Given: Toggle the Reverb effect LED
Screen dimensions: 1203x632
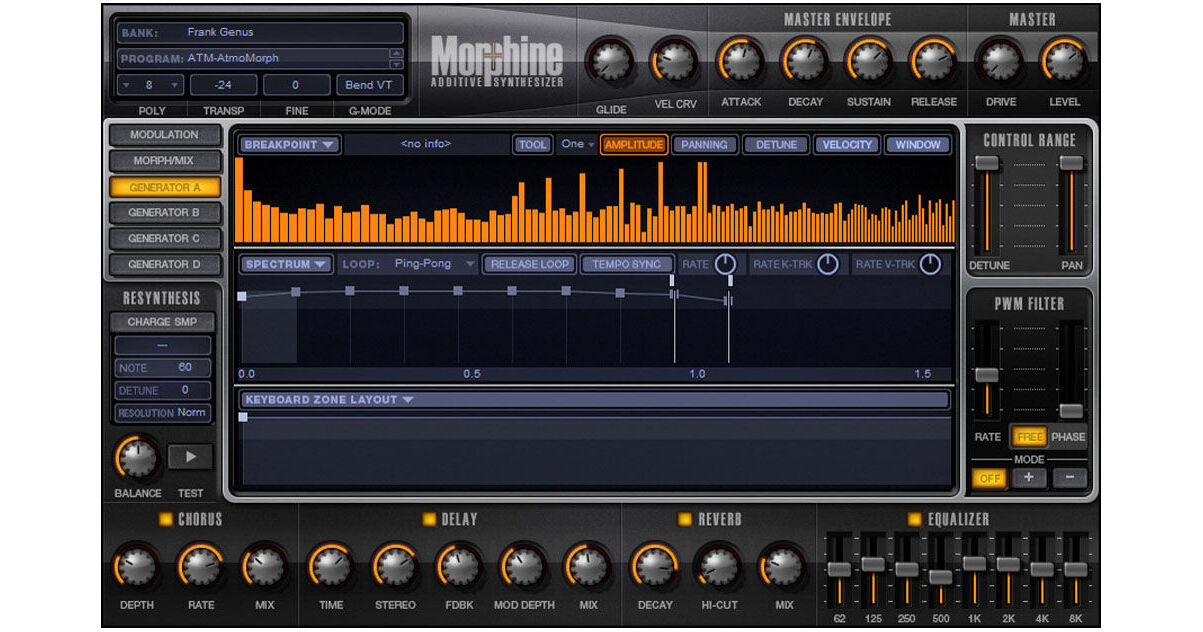Looking at the screenshot, I should (685, 519).
